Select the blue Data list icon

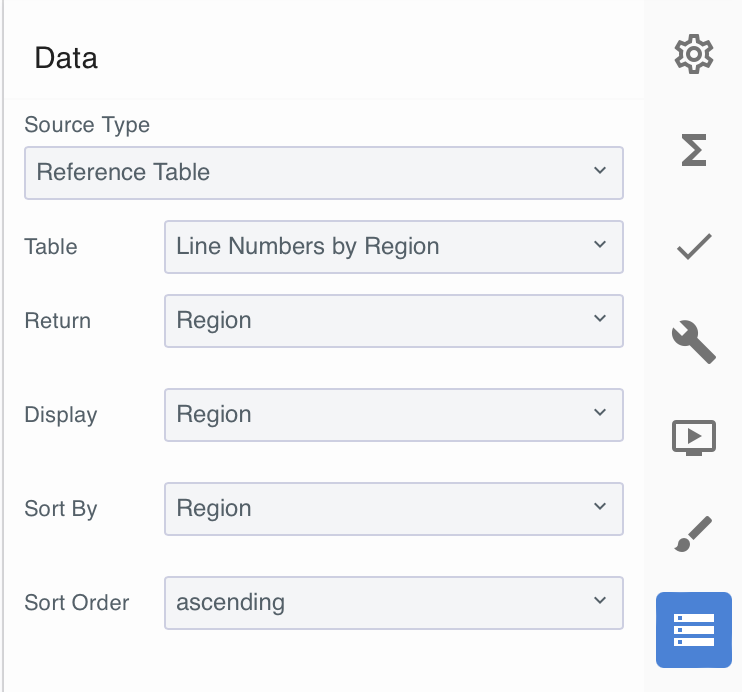693,630
